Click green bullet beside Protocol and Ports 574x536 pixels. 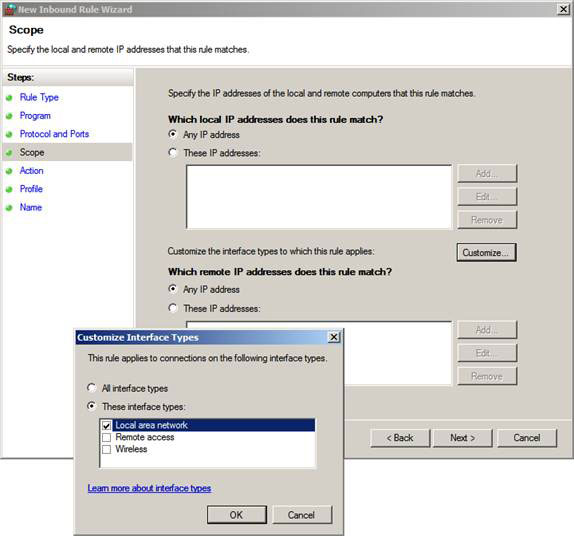coord(9,134)
